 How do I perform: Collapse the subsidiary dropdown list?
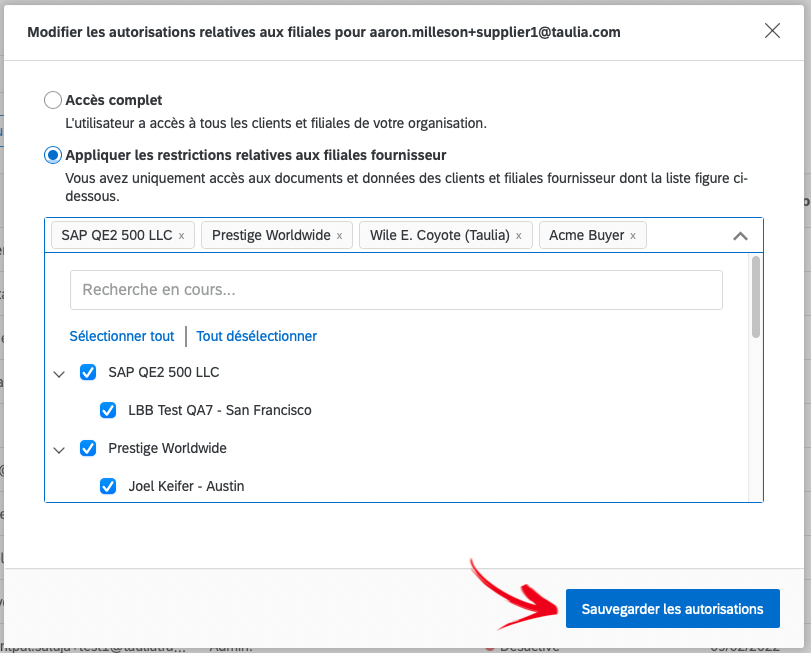(740, 236)
